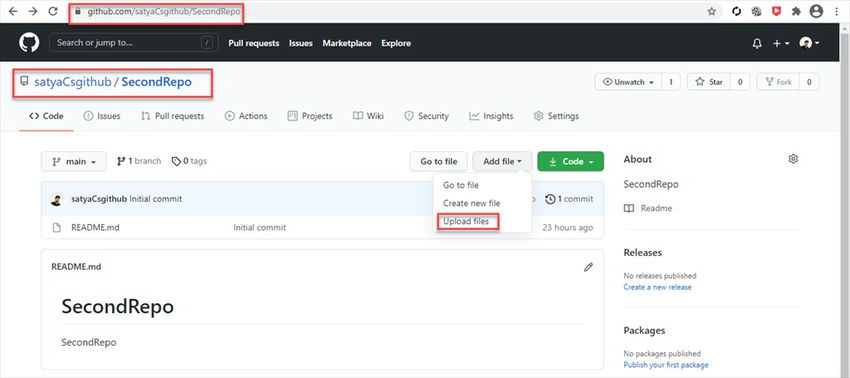This screenshot has height=378, width=850.
Task: Switch to the Security tab
Action: pos(427,116)
